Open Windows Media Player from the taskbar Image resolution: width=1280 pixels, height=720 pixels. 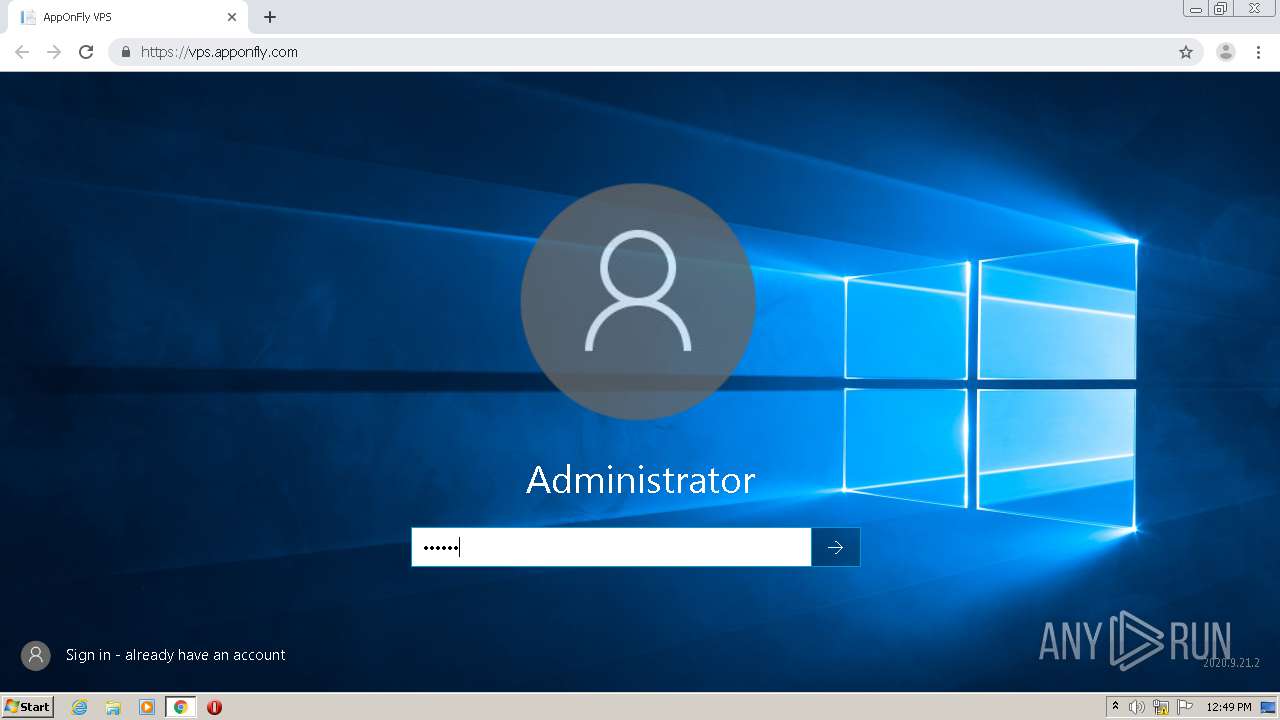[x=147, y=707]
